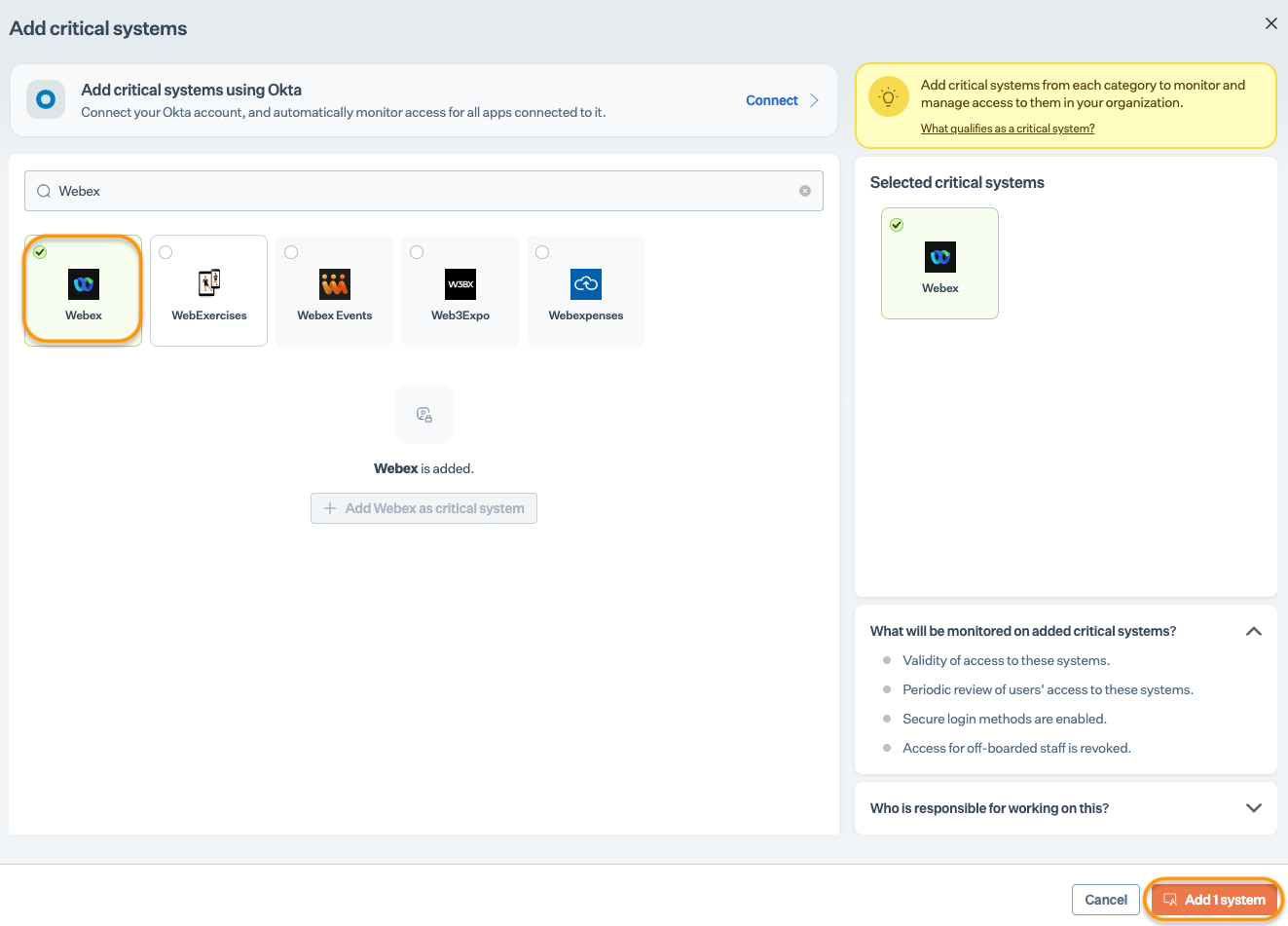Click the arrow next to Connect
The width and height of the screenshot is (1288, 926).
815,100
